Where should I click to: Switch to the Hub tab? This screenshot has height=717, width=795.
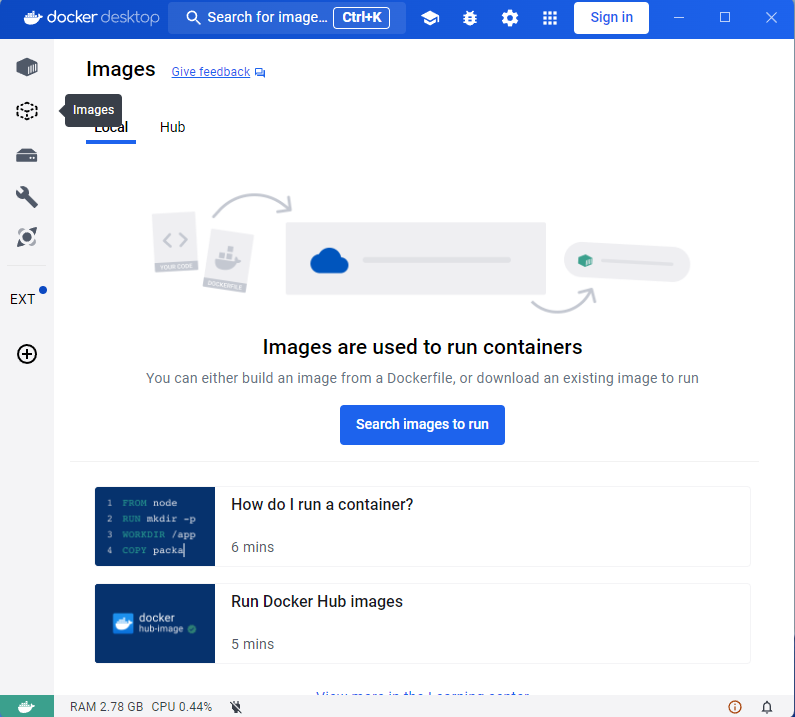pos(172,127)
